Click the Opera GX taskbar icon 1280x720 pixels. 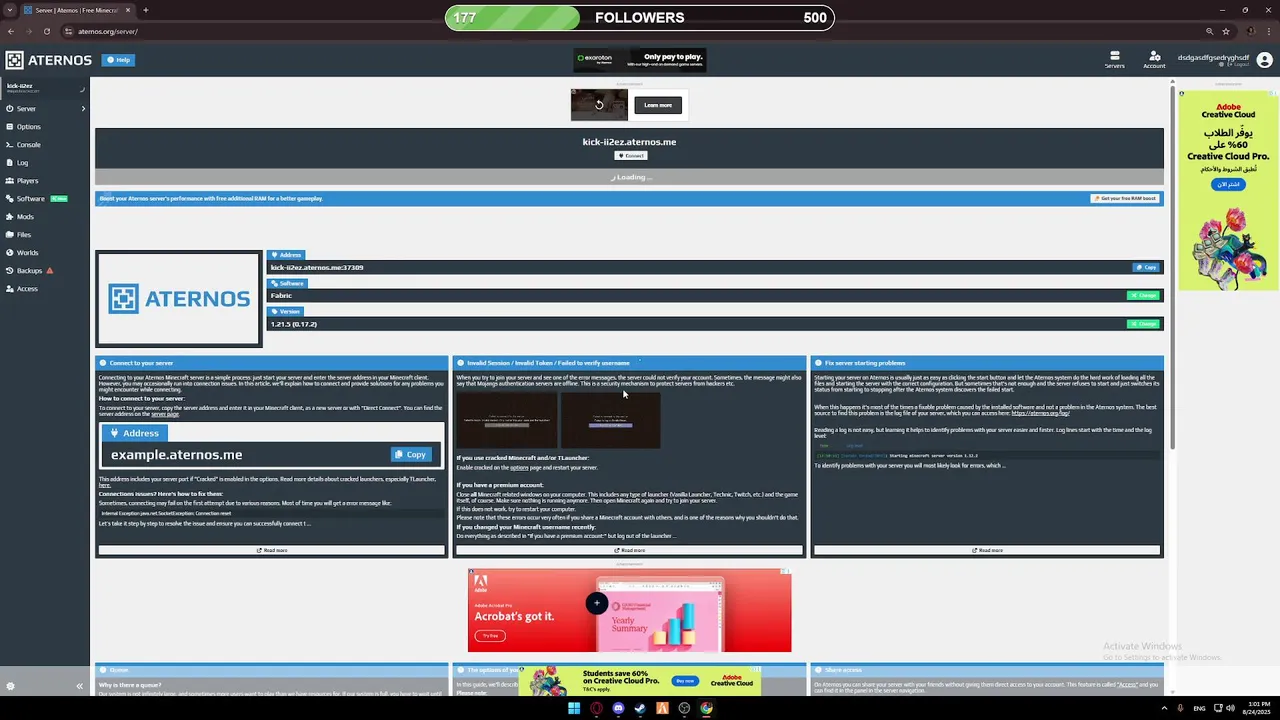[x=596, y=708]
